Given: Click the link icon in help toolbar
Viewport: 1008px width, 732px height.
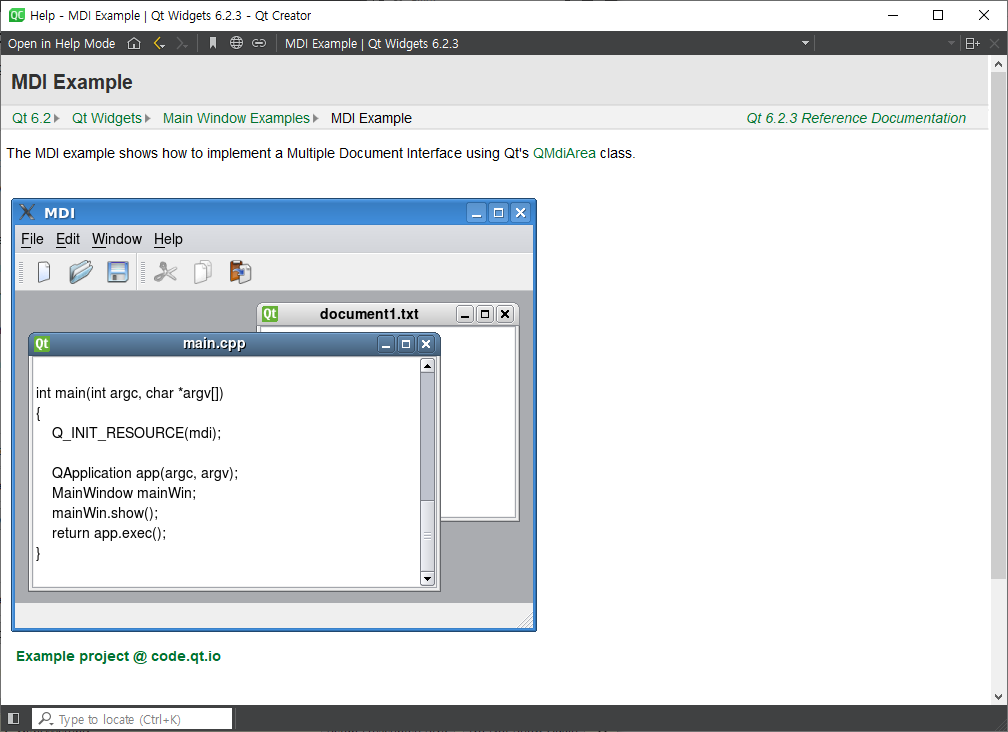Looking at the screenshot, I should 259,43.
